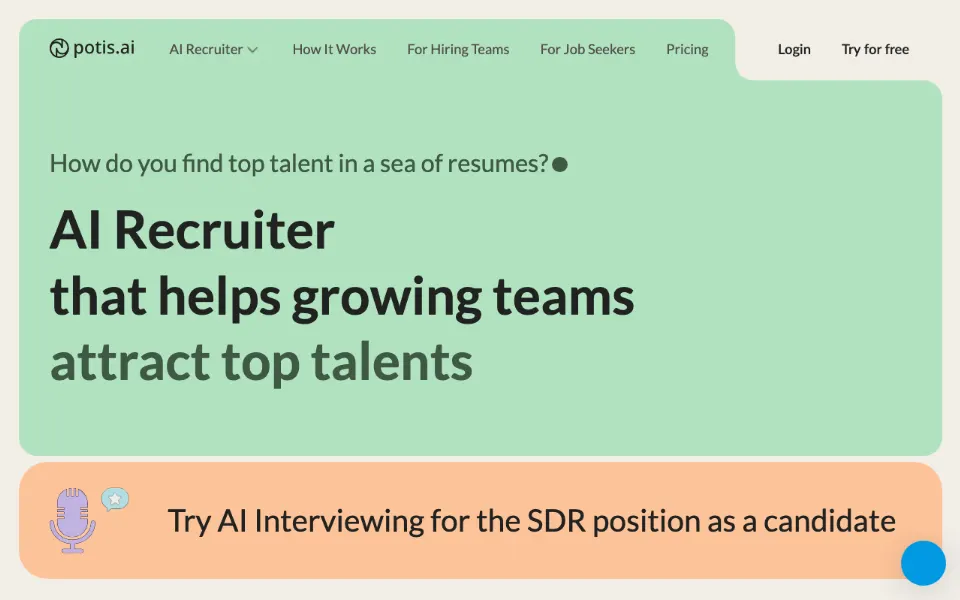View the Pricing page
The width and height of the screenshot is (960, 600).
tap(687, 49)
